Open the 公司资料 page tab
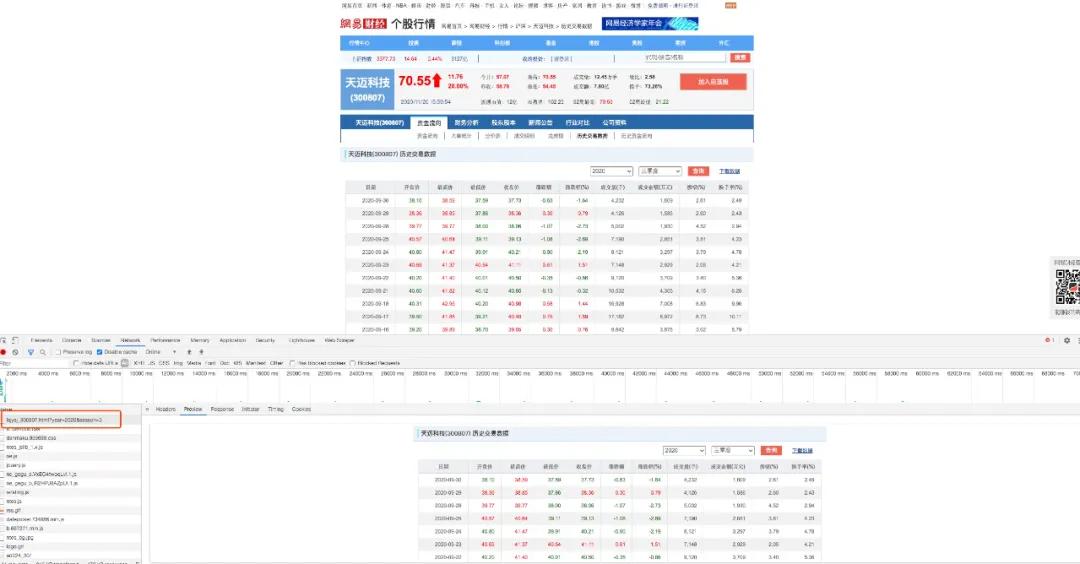 coord(614,123)
